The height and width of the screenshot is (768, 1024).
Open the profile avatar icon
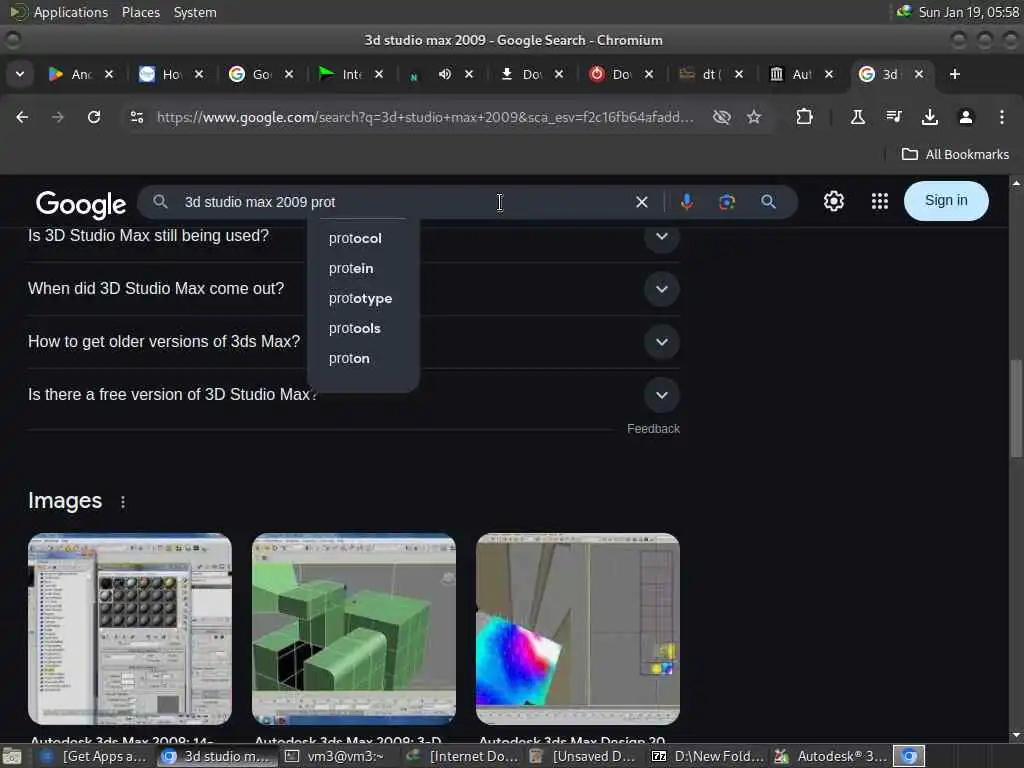966,117
